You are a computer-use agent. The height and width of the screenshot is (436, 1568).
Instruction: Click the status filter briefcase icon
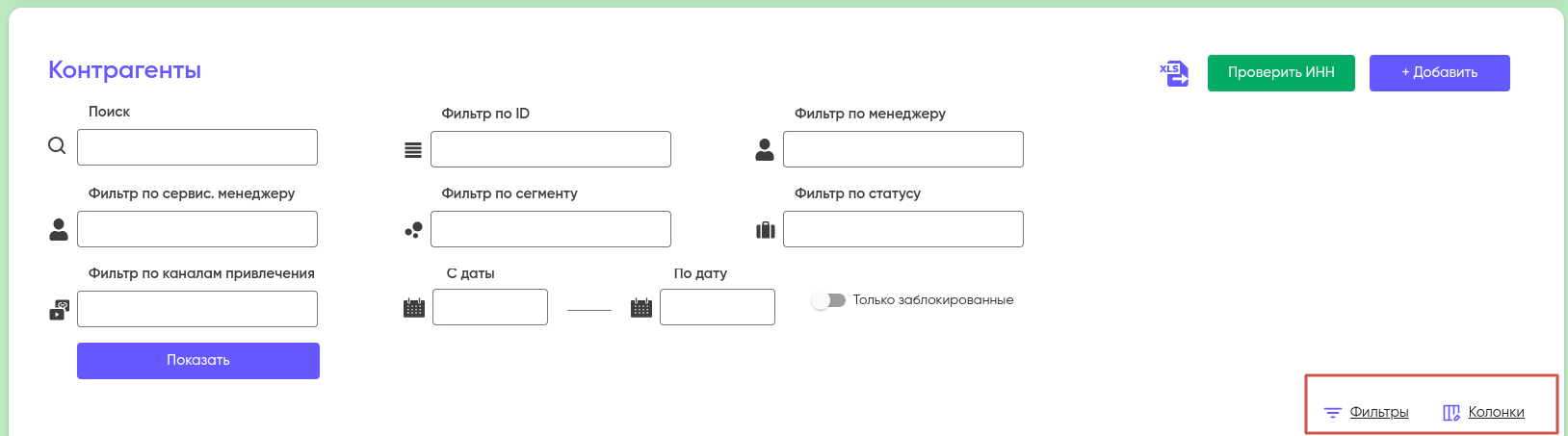(766, 230)
